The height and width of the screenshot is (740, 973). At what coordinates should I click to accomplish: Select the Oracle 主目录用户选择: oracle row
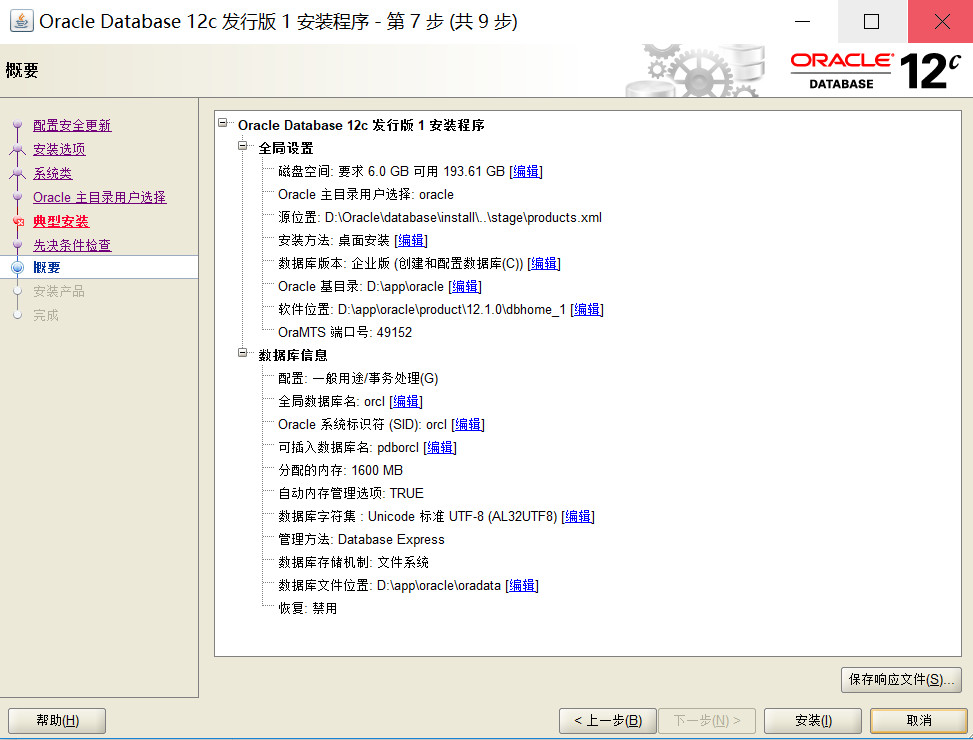(x=365, y=195)
